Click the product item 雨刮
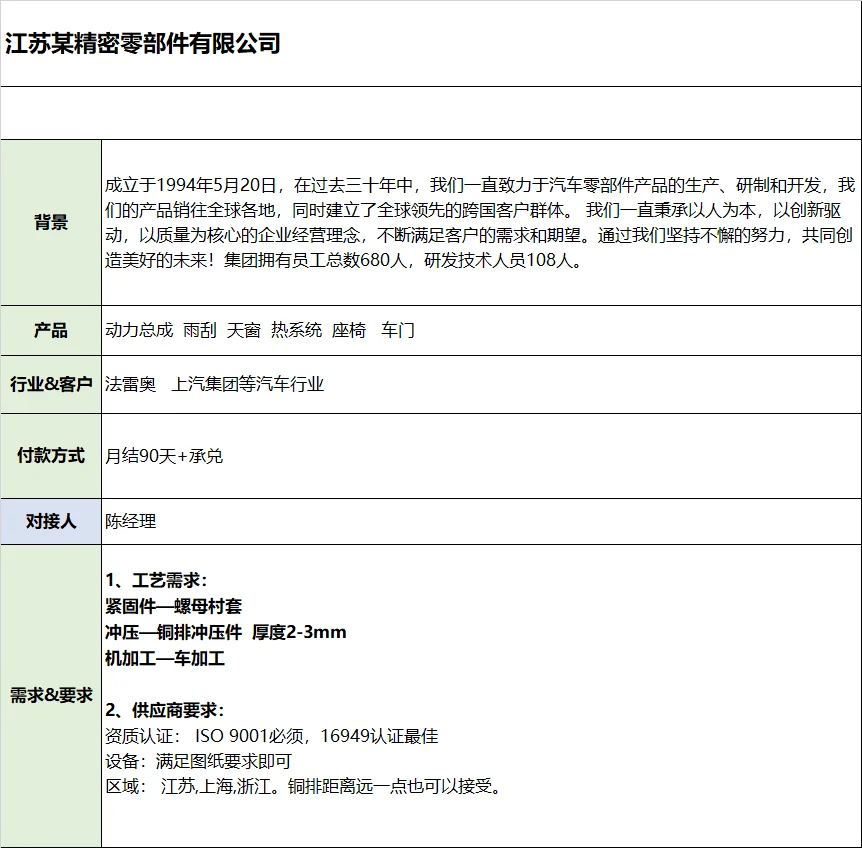 (197, 330)
